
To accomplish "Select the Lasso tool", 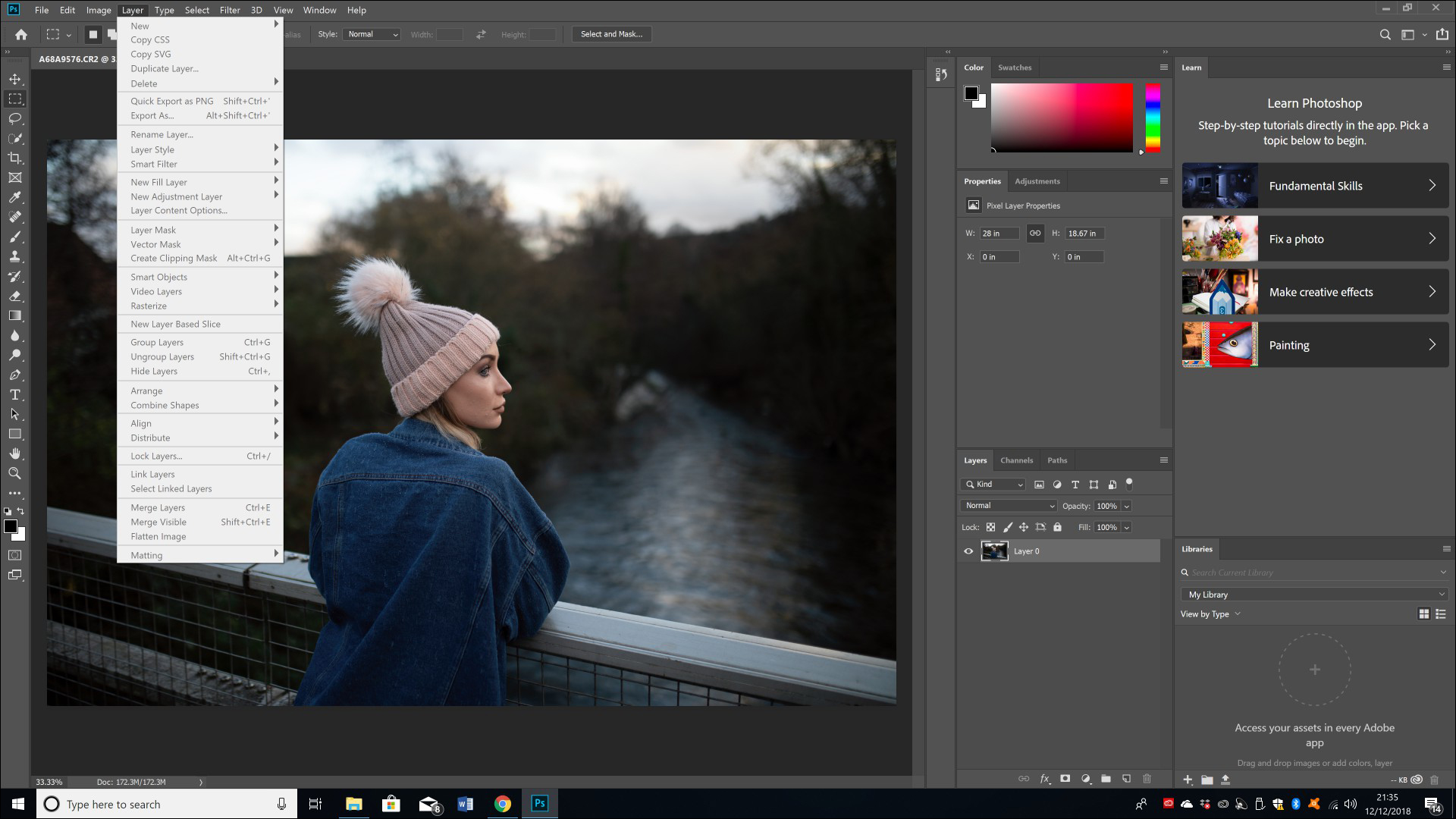I will (14, 118).
